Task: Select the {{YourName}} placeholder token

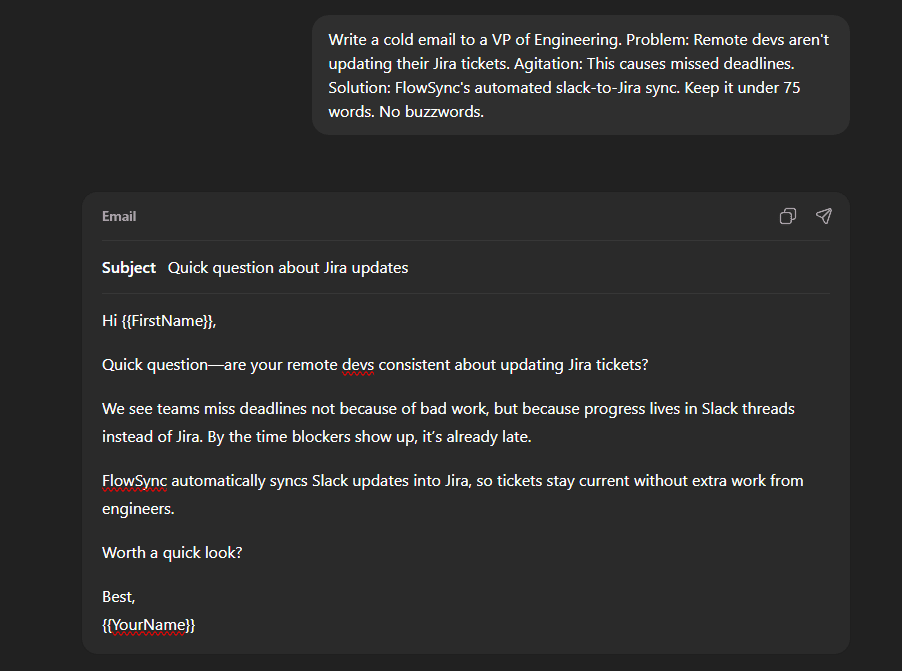Action: pyautogui.click(x=146, y=625)
